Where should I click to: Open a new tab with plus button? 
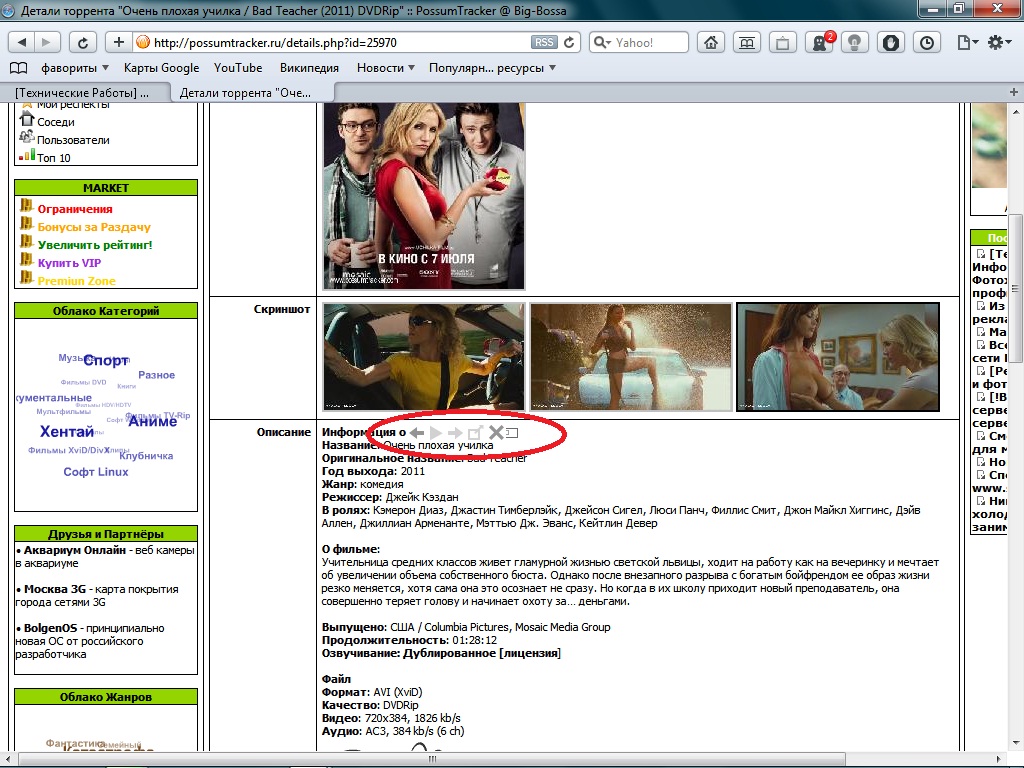(1014, 92)
